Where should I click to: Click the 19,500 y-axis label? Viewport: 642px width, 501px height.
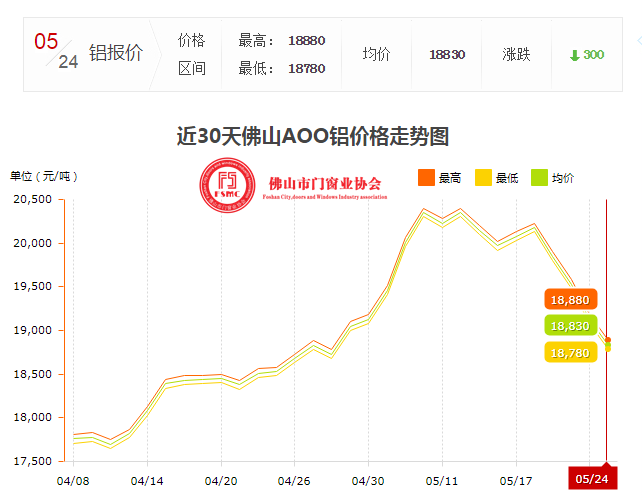tap(32, 286)
